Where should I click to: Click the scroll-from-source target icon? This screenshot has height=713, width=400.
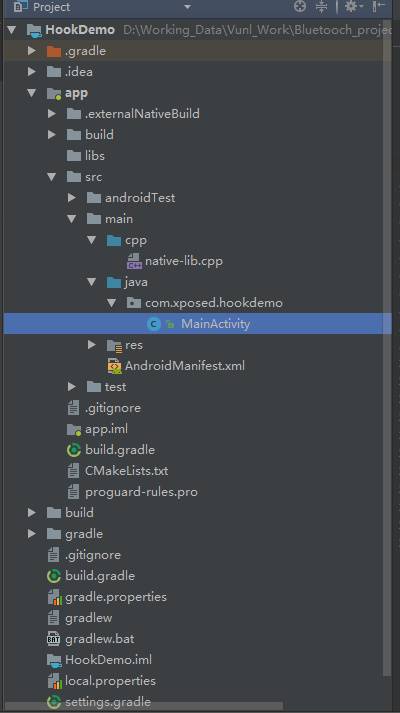(x=300, y=6)
